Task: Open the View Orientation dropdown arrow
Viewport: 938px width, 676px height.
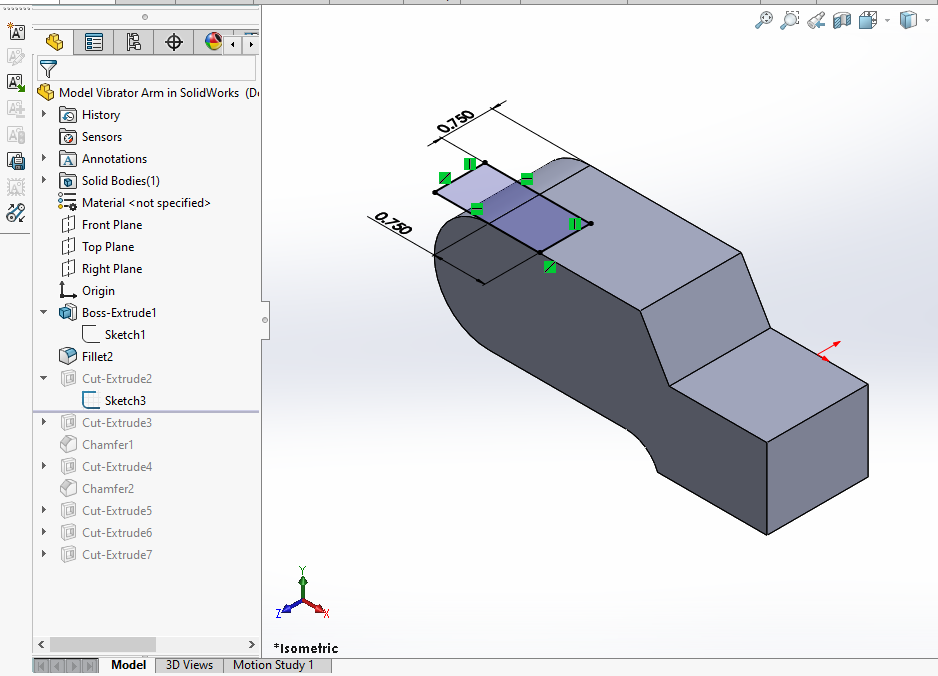Action: (887, 21)
